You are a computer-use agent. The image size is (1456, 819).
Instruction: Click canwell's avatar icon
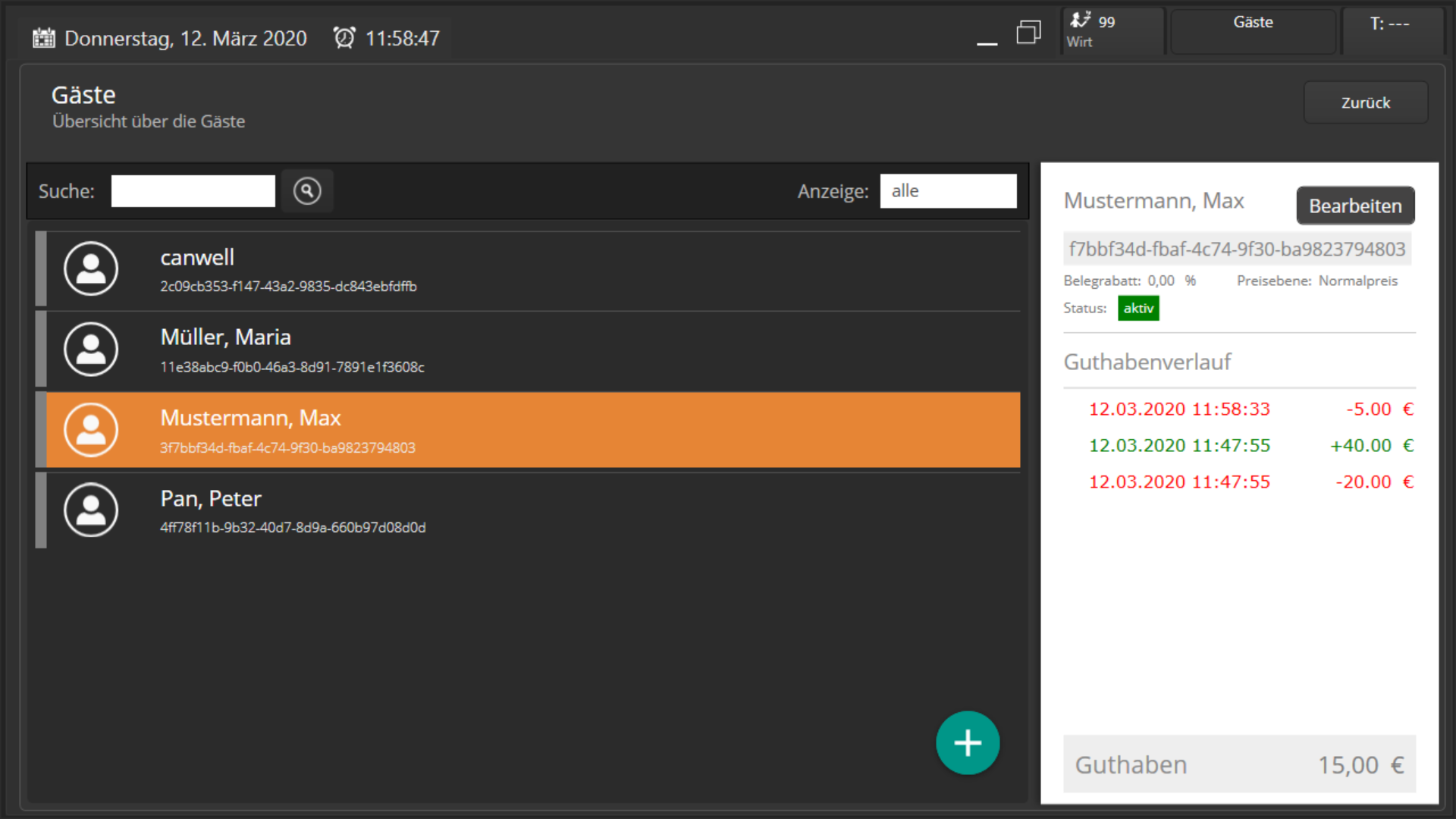(91, 268)
